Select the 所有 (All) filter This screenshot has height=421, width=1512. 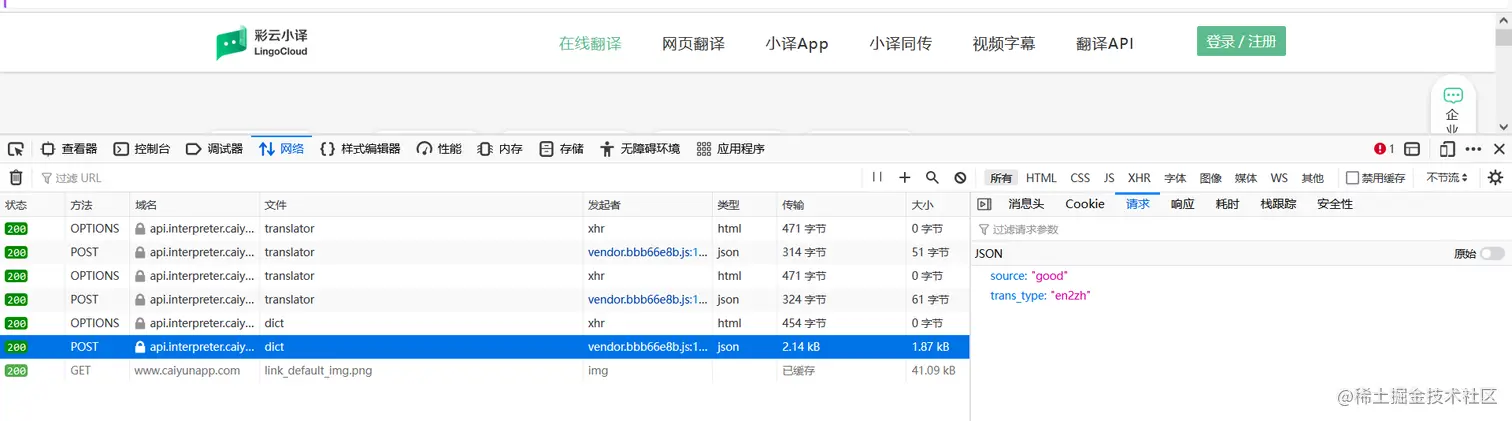pyautogui.click(x=1001, y=178)
